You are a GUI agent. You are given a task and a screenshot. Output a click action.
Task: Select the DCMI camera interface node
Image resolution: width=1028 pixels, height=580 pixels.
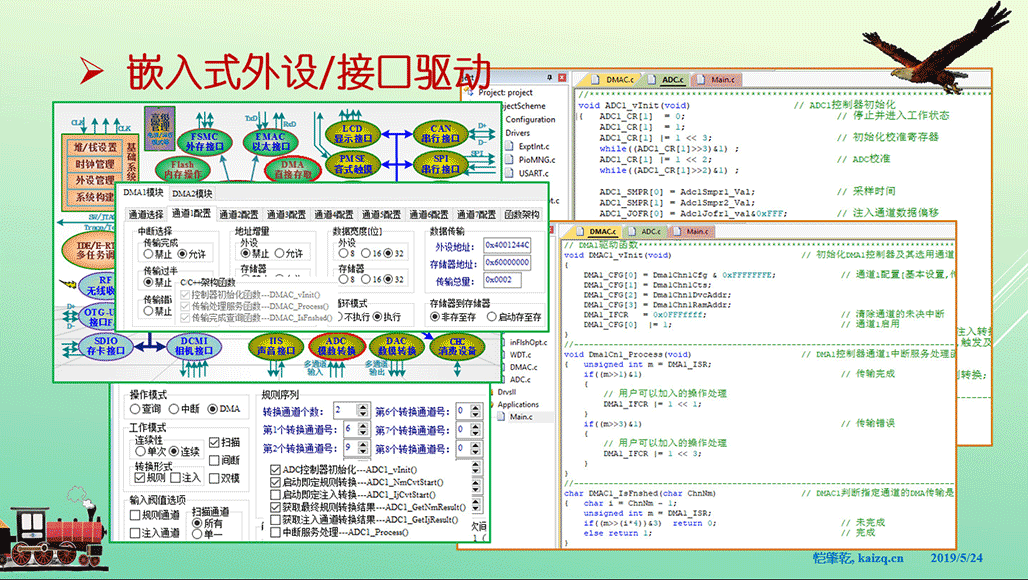(x=193, y=346)
